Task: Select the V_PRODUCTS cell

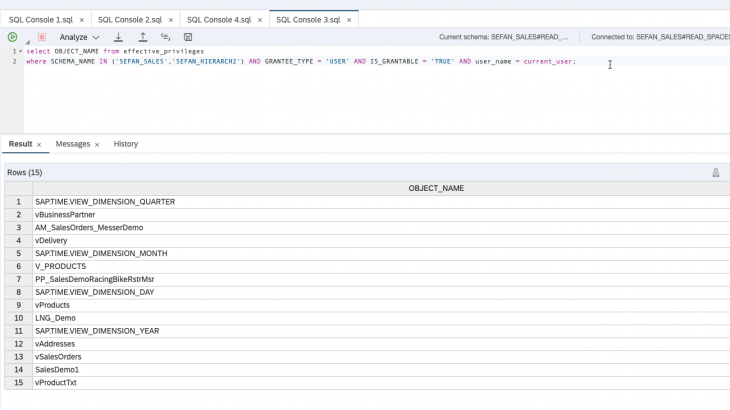Action: click(x=381, y=266)
